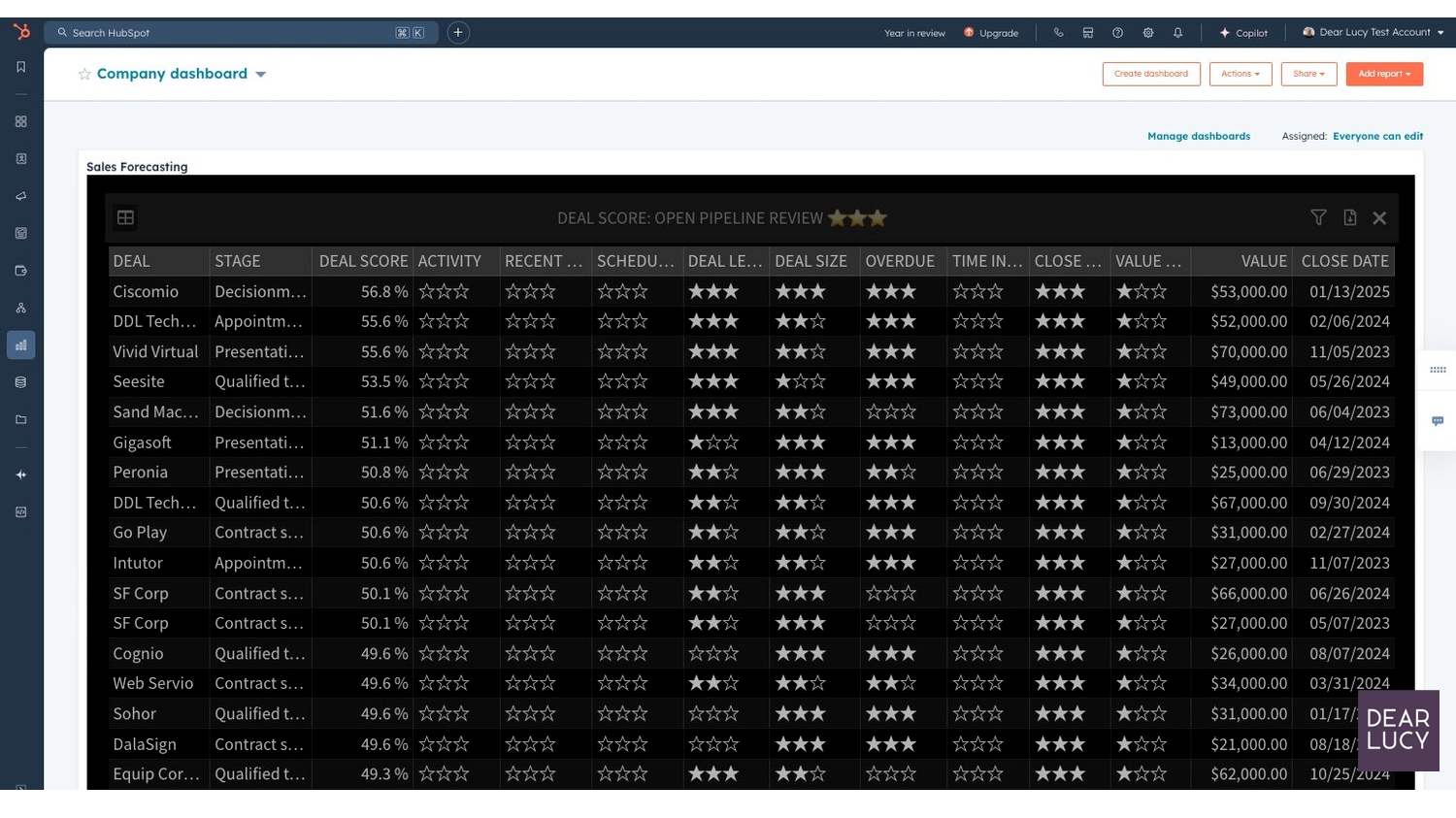Open the settings gear icon

click(x=1147, y=33)
